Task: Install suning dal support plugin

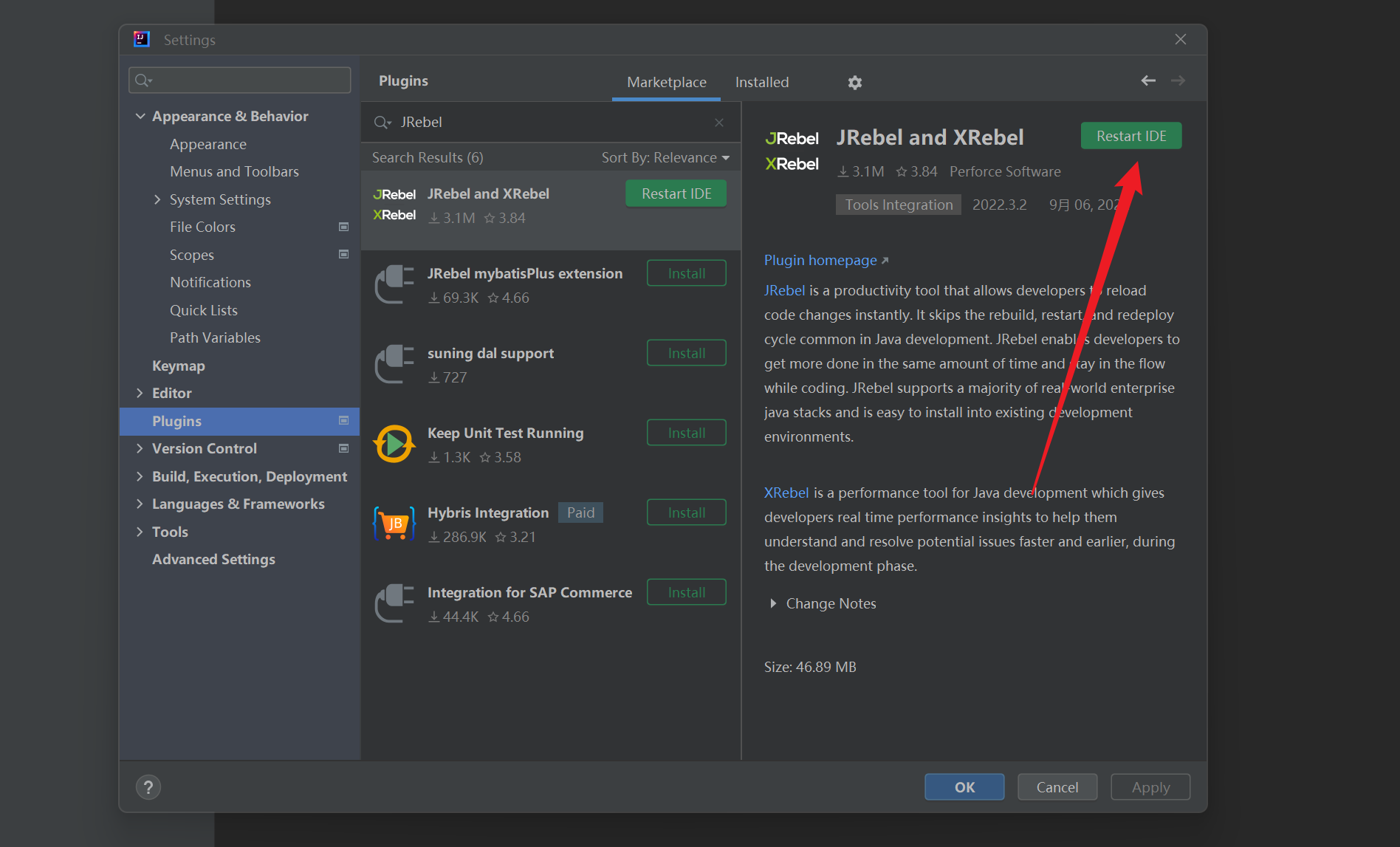Action: click(686, 353)
